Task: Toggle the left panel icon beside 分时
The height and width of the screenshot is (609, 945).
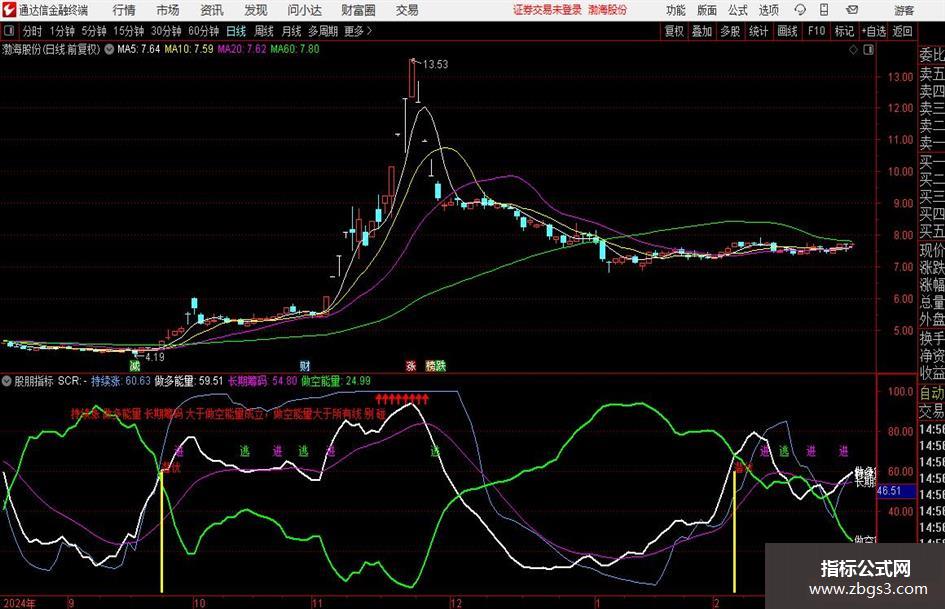Action: tap(9, 31)
